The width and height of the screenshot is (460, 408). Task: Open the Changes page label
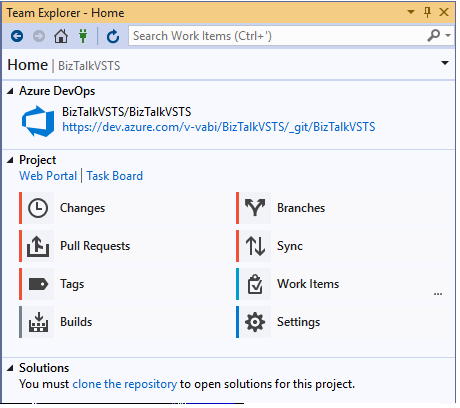click(82, 208)
